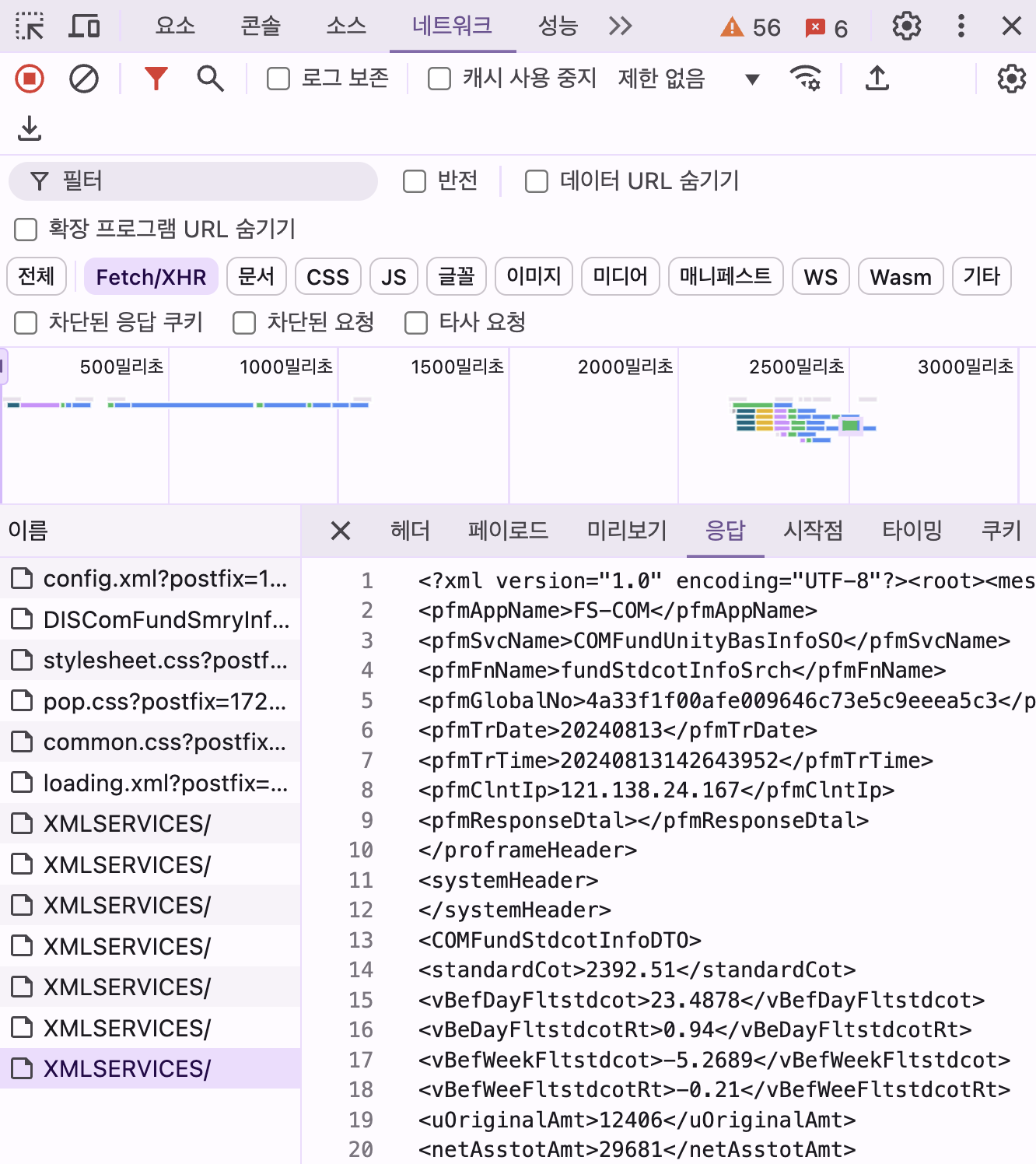Viewport: 1036px width, 1164px height.
Task: Check 데이터 URL 숨기기
Action: coord(537,181)
